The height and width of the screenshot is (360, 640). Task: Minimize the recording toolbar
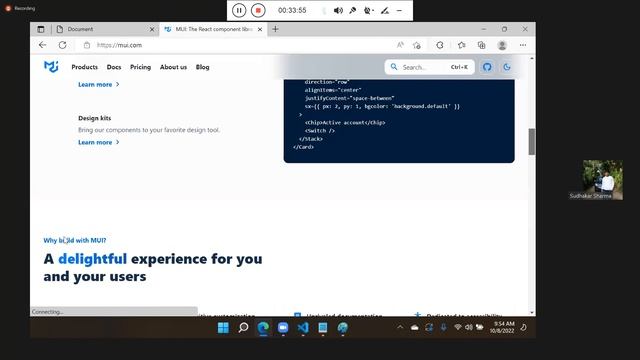pyautogui.click(x=399, y=11)
